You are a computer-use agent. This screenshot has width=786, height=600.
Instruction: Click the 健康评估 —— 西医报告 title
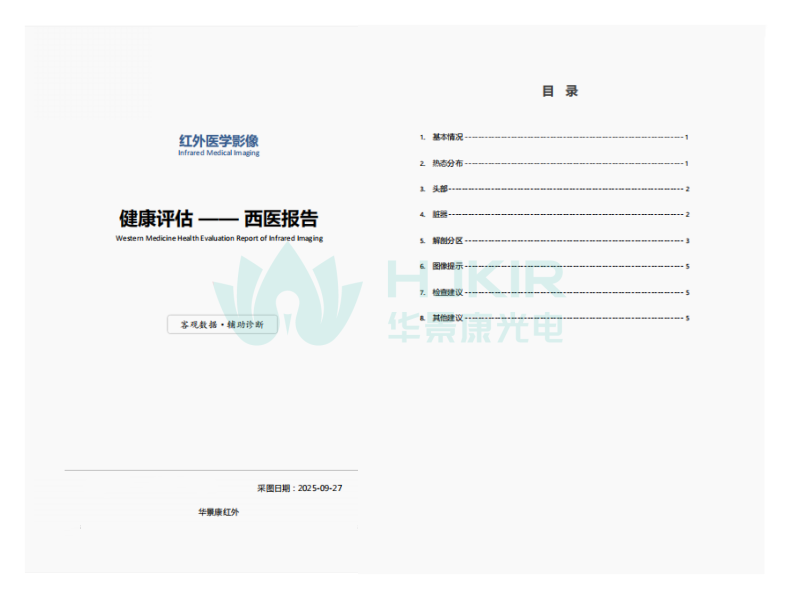[218, 218]
